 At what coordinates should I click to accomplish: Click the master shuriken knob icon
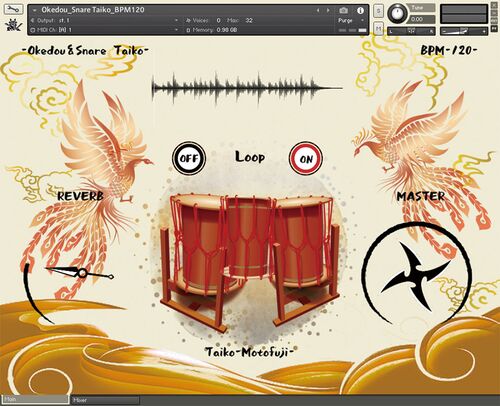[x=417, y=274]
